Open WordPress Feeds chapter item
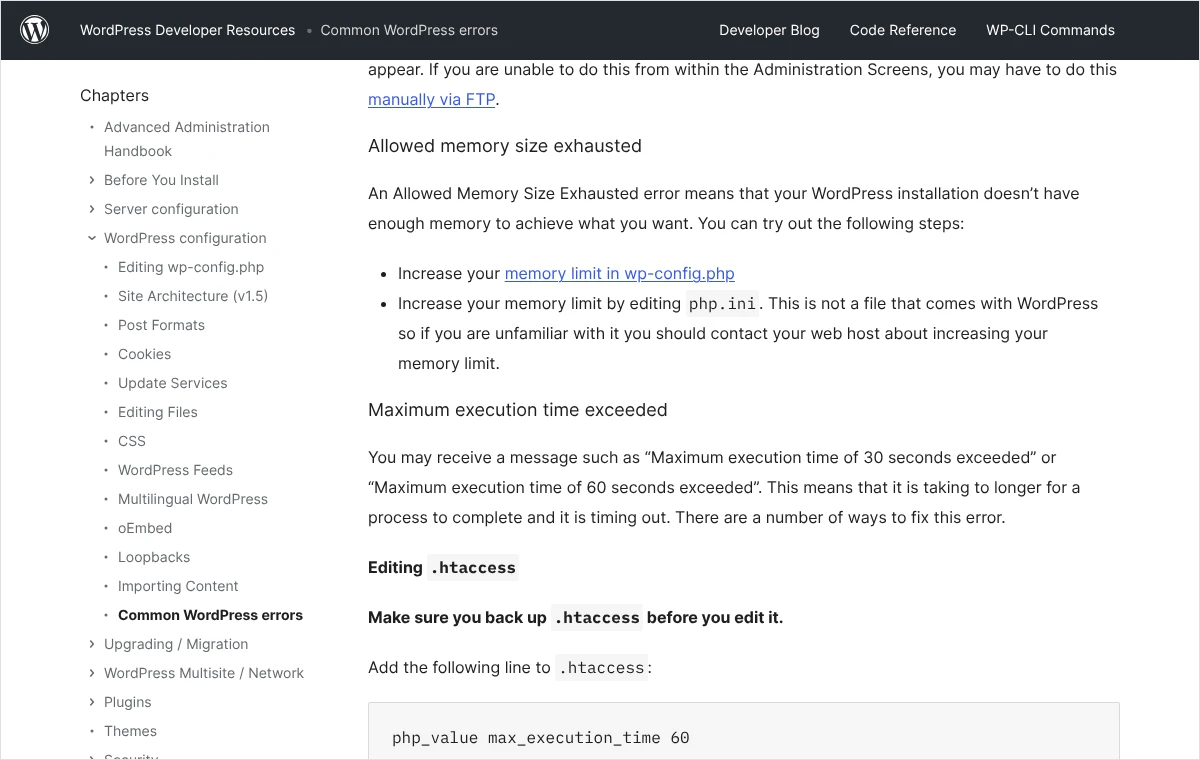This screenshot has height=760, width=1200. click(175, 470)
